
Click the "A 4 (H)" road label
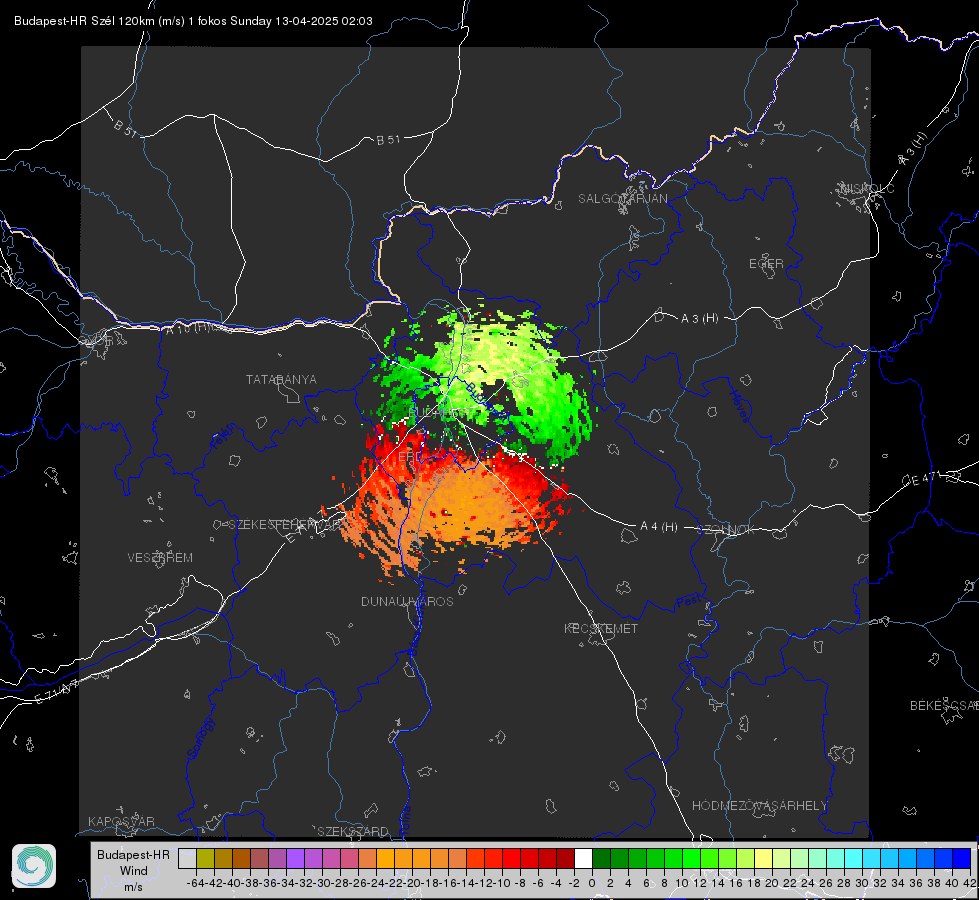click(x=659, y=527)
